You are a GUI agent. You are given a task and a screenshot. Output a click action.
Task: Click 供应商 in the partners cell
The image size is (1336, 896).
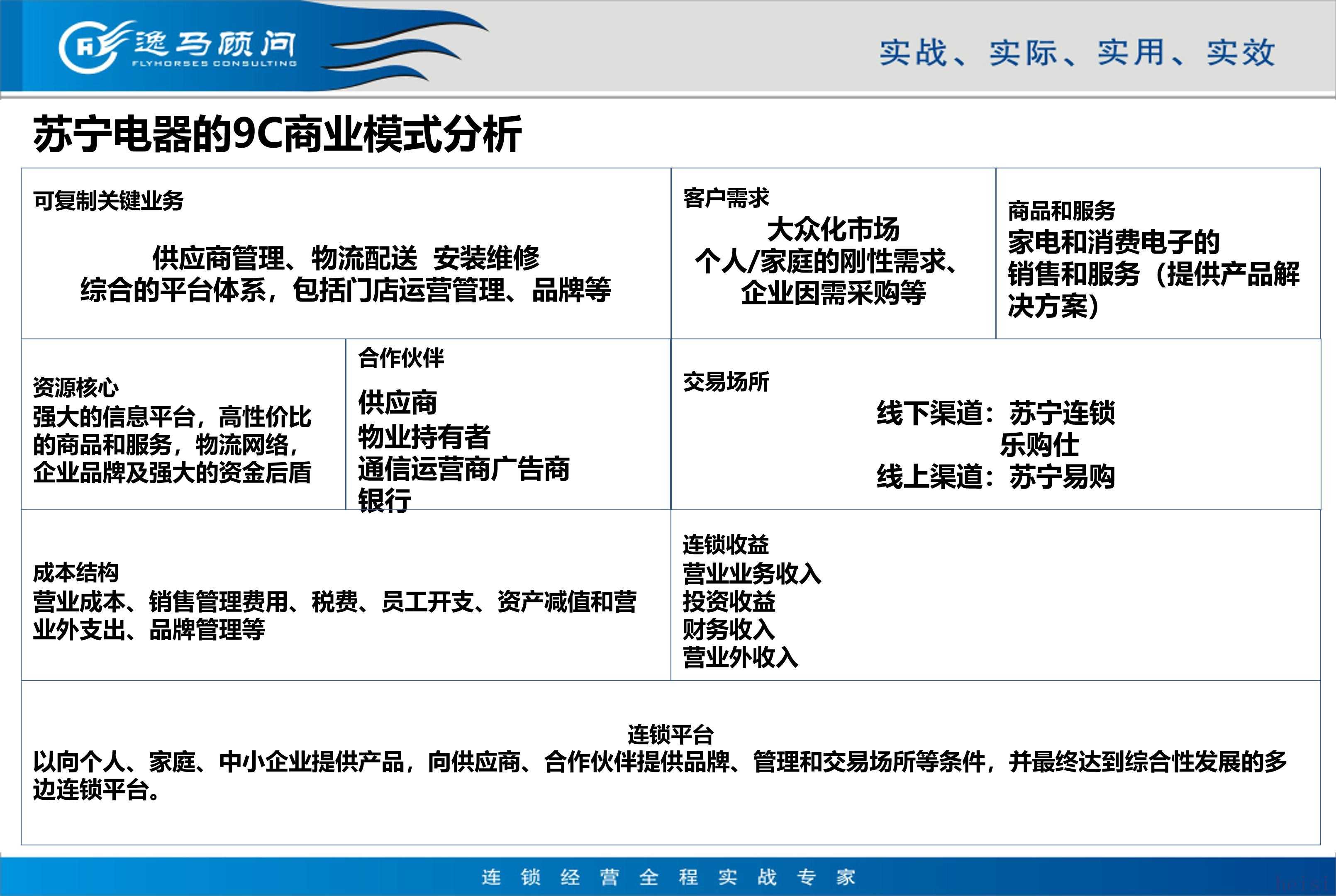(398, 402)
